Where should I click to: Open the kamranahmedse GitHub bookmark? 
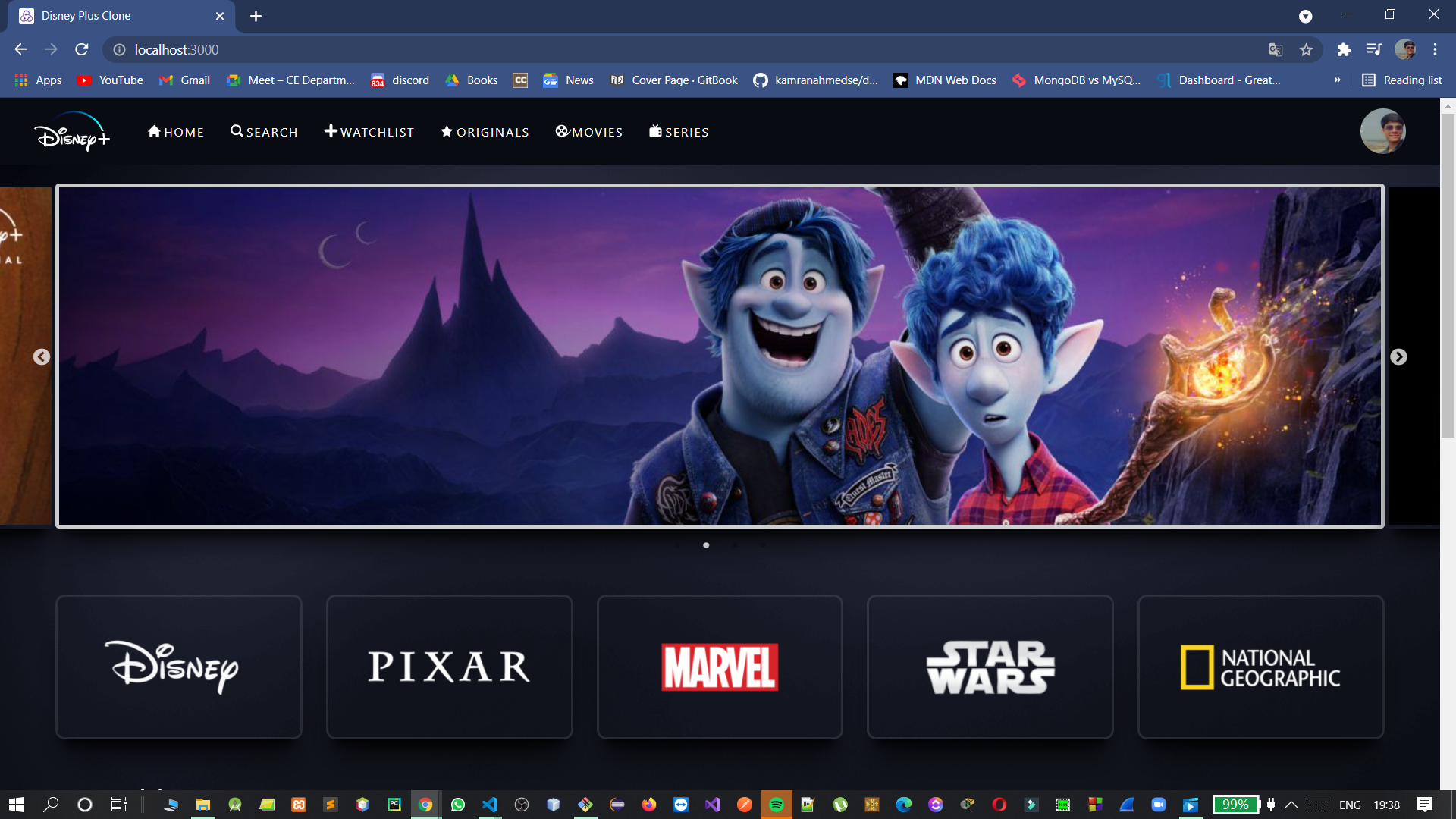coord(815,80)
